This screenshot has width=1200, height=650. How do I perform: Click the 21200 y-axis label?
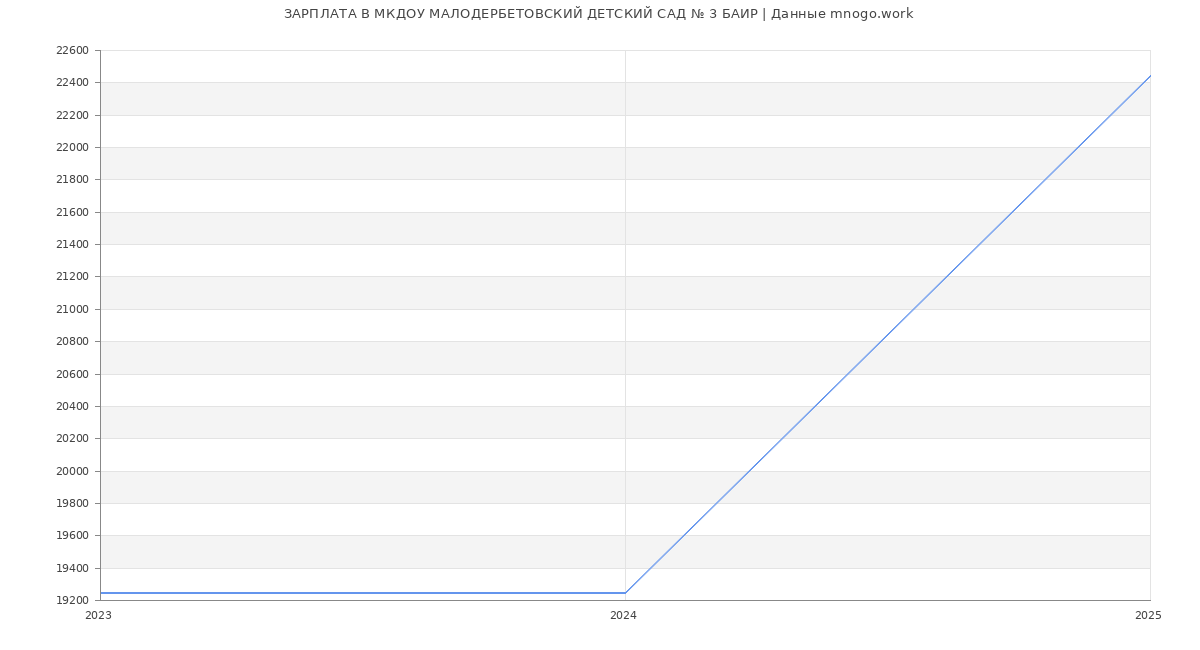click(72, 277)
